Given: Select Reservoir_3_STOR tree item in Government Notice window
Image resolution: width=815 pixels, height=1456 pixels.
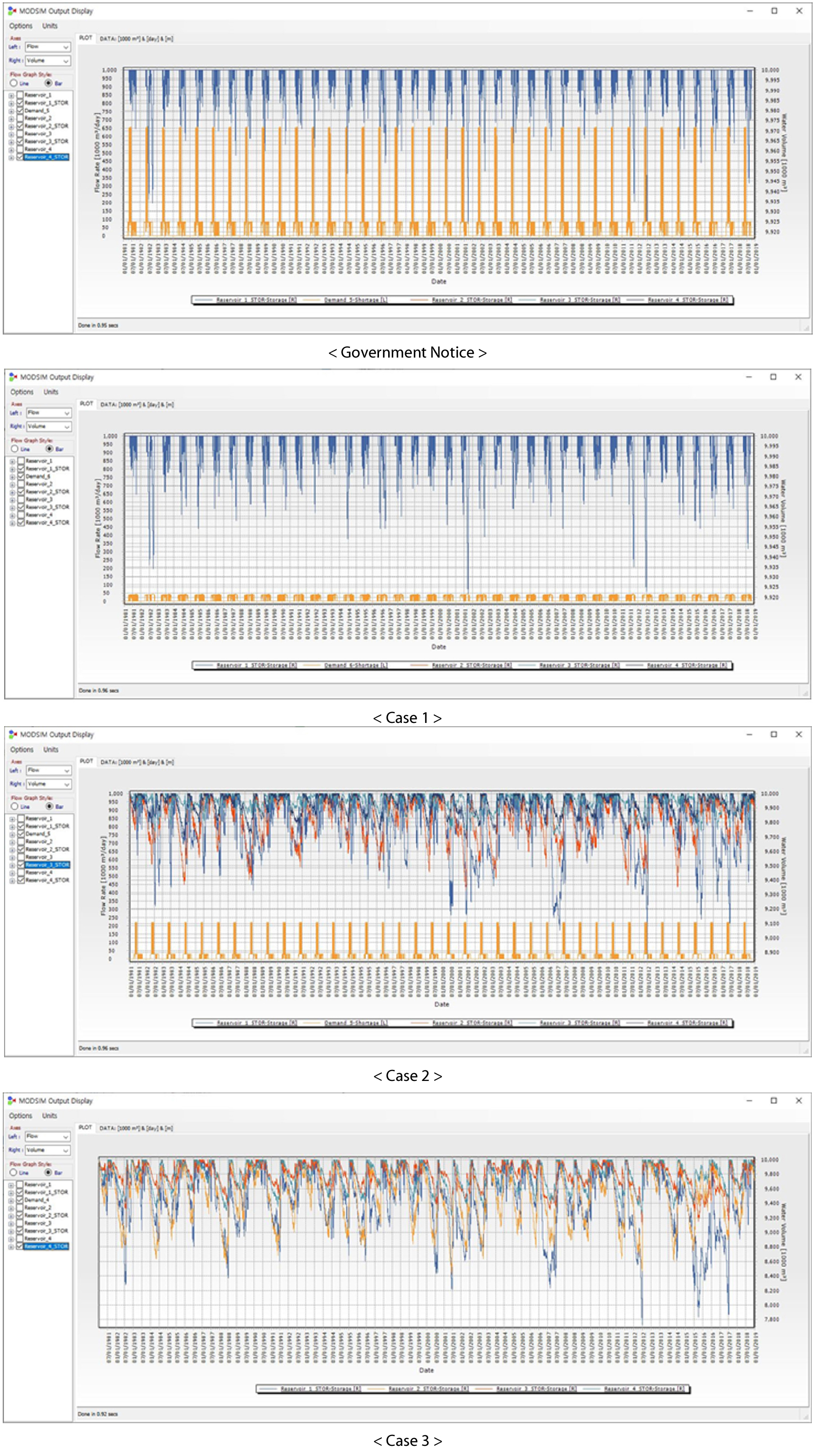Looking at the screenshot, I should point(46,141).
